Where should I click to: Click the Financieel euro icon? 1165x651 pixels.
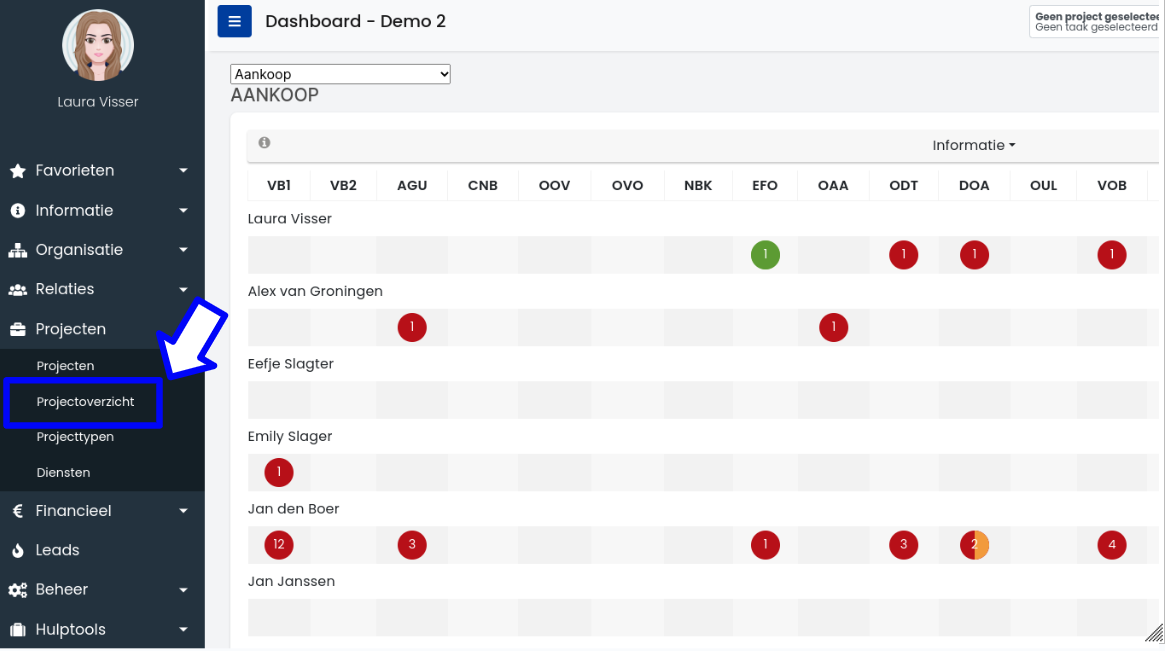pyautogui.click(x=18, y=511)
